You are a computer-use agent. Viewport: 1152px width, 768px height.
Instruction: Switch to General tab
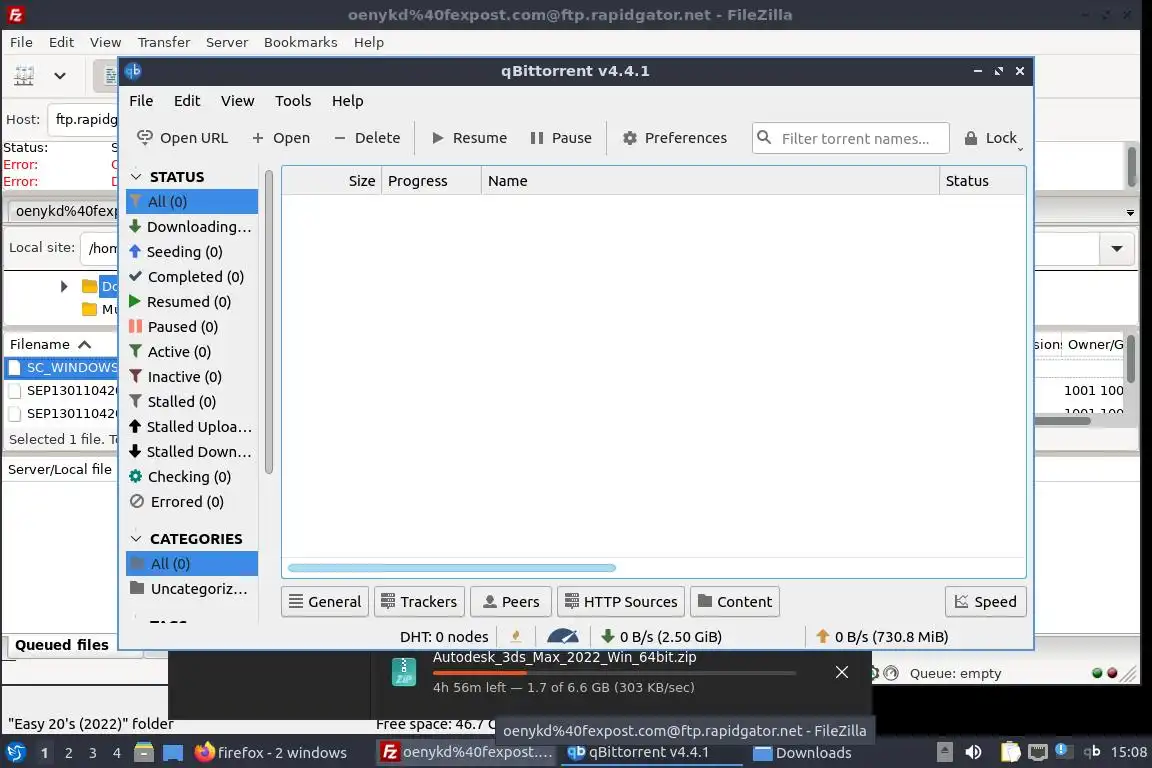[325, 602]
